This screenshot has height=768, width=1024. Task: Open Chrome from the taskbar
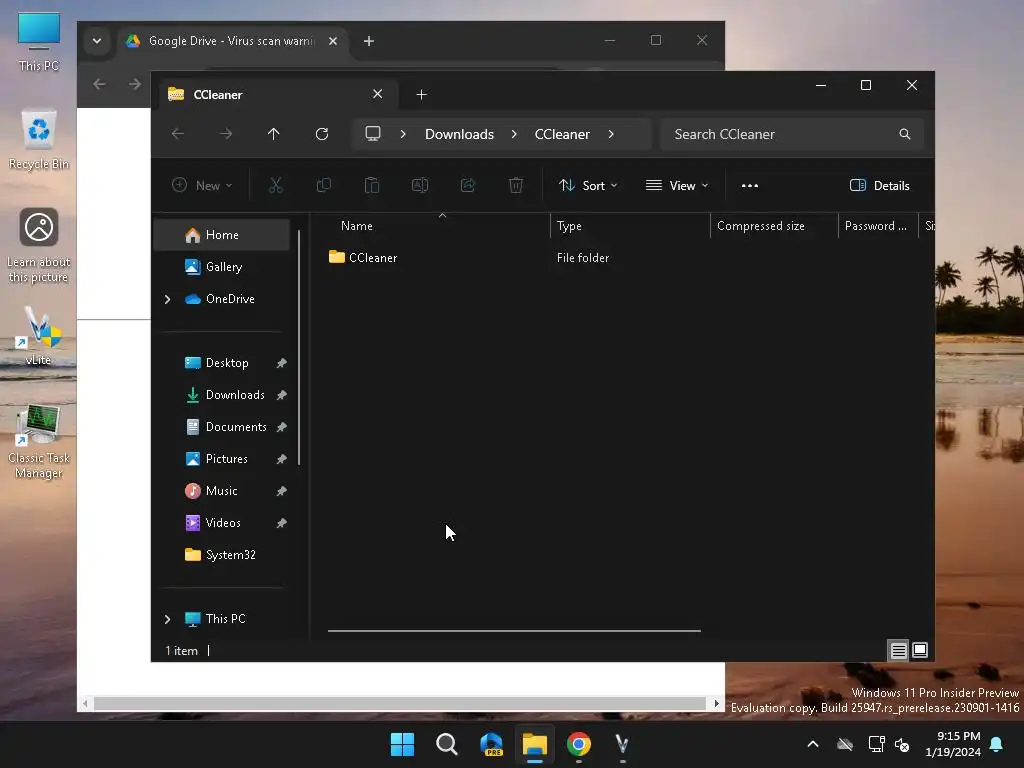[x=579, y=744]
